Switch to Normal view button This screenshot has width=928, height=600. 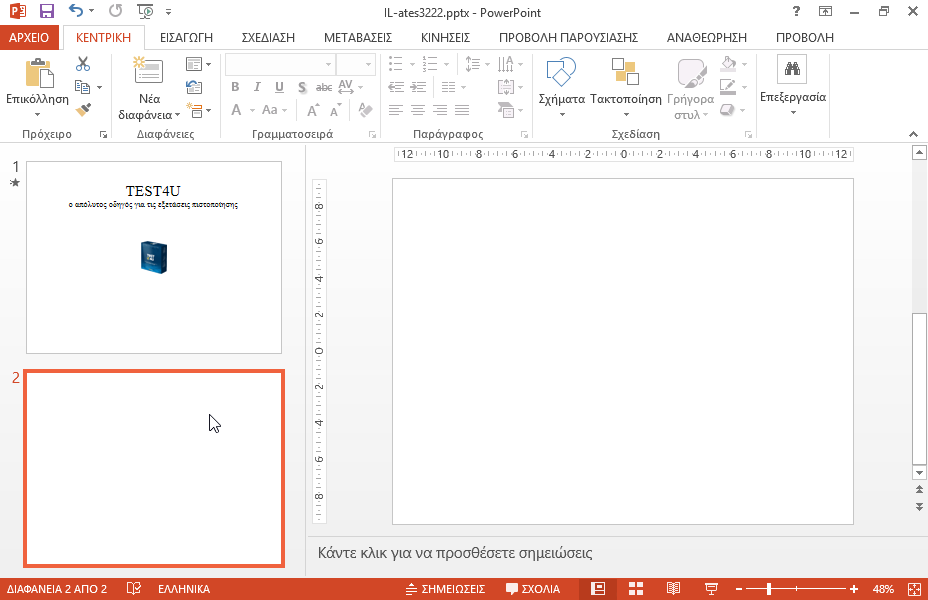pyautogui.click(x=598, y=589)
